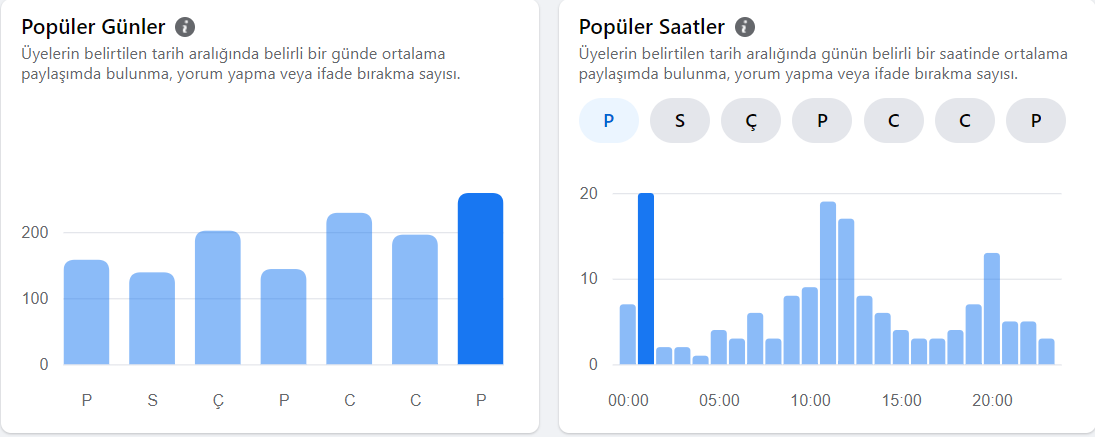Select the last P day pill
The height and width of the screenshot is (437, 1095).
pos(1036,121)
